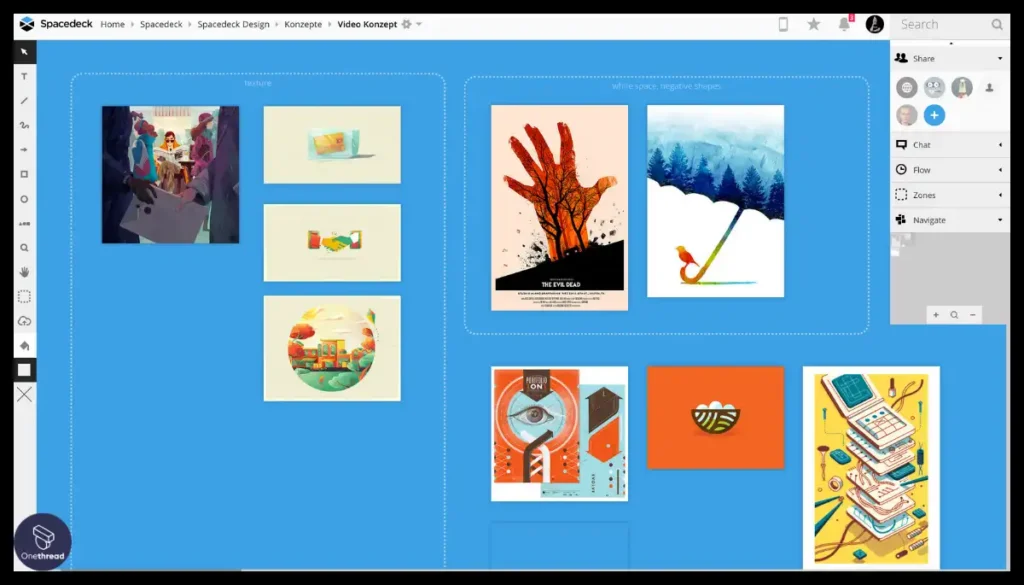Click the star favorites icon
1024x585 pixels.
pyautogui.click(x=814, y=24)
